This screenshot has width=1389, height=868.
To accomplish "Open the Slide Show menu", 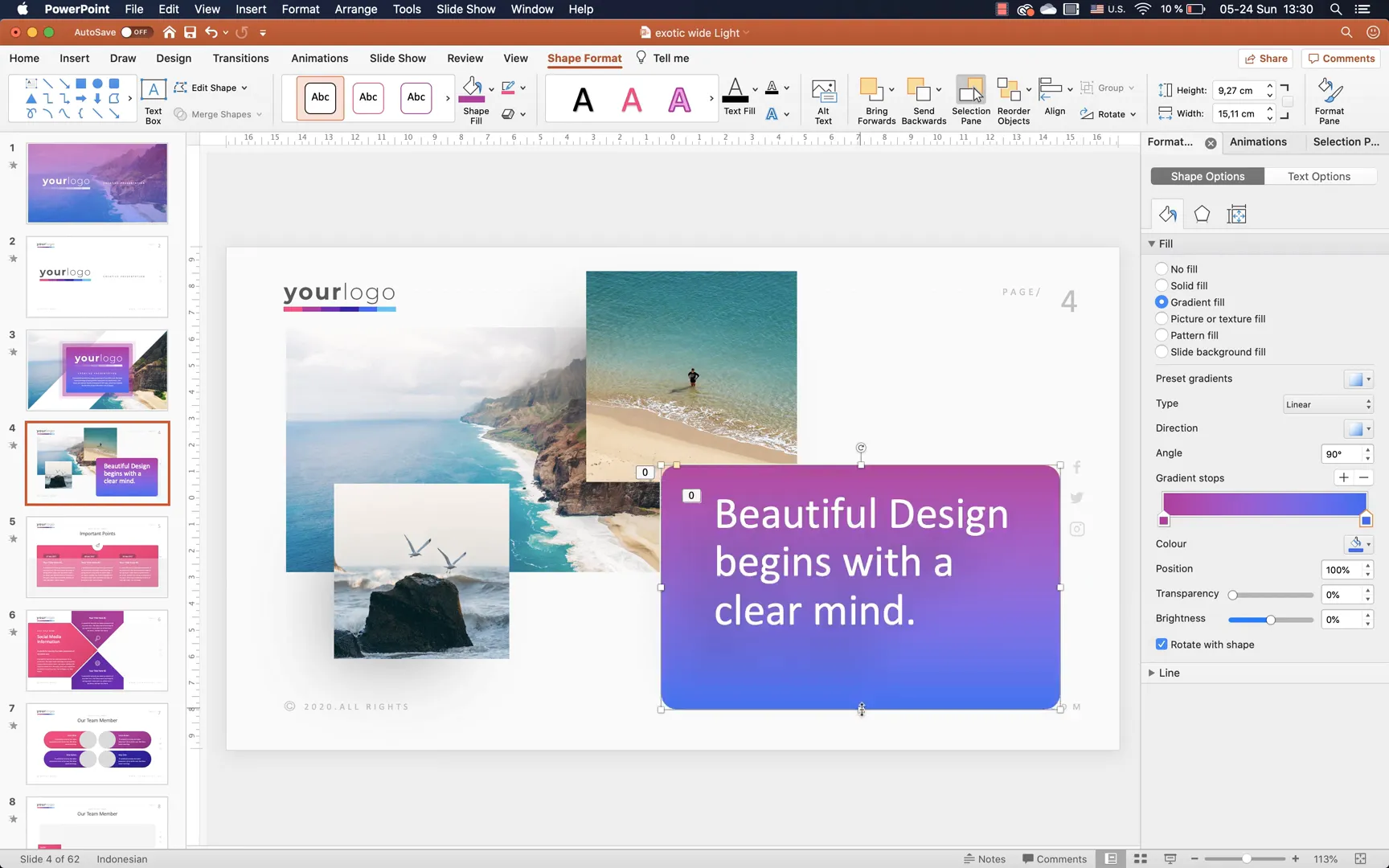I will point(465,9).
